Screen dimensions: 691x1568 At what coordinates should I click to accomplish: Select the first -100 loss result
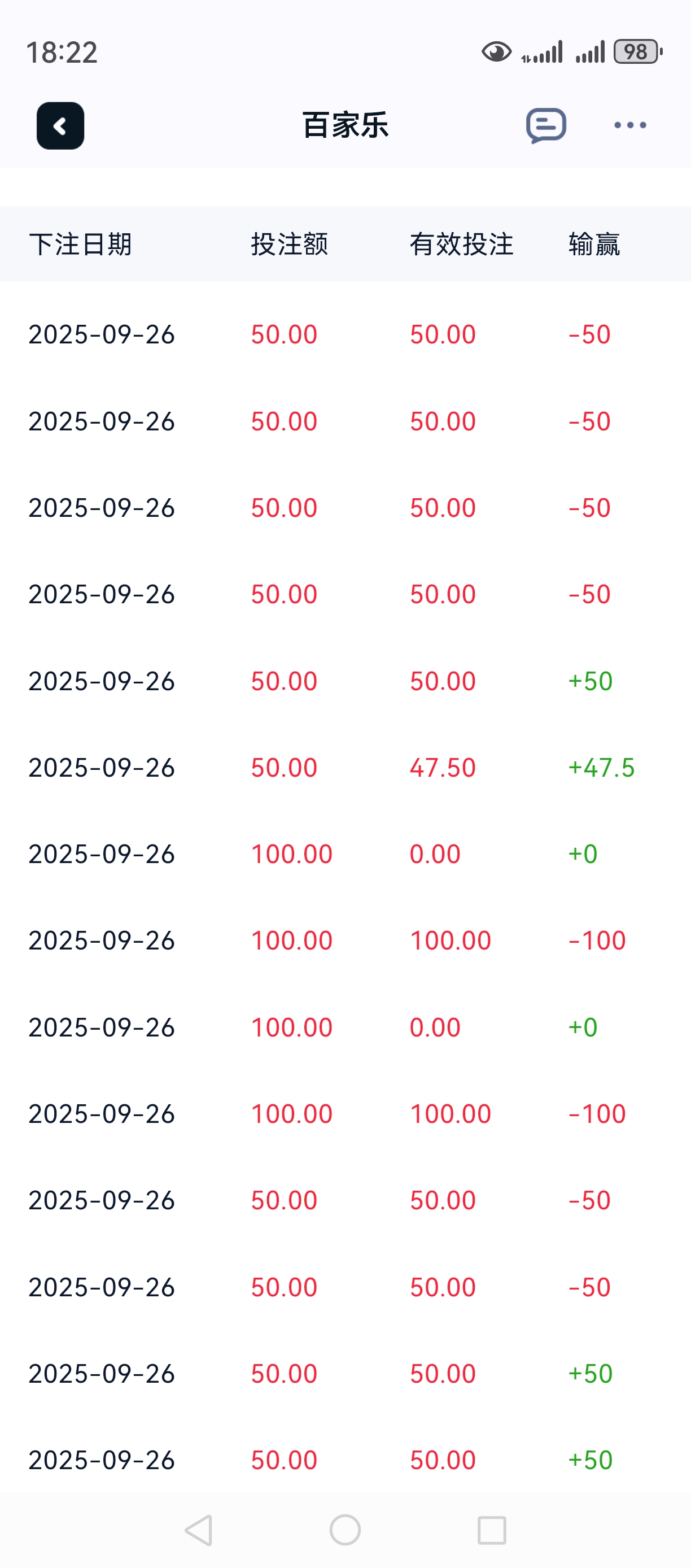click(597, 940)
